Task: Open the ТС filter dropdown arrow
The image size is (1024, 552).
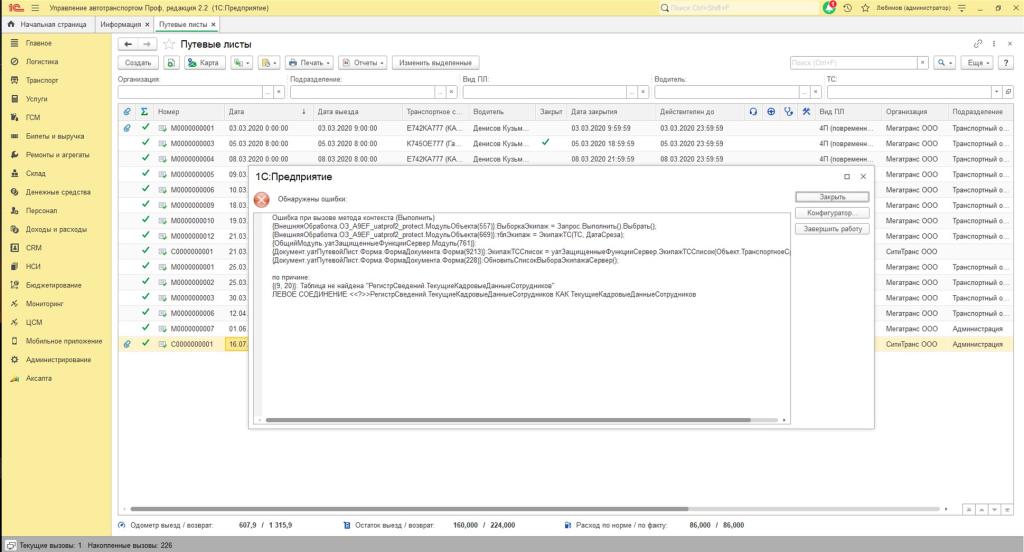Action: (x=996, y=92)
